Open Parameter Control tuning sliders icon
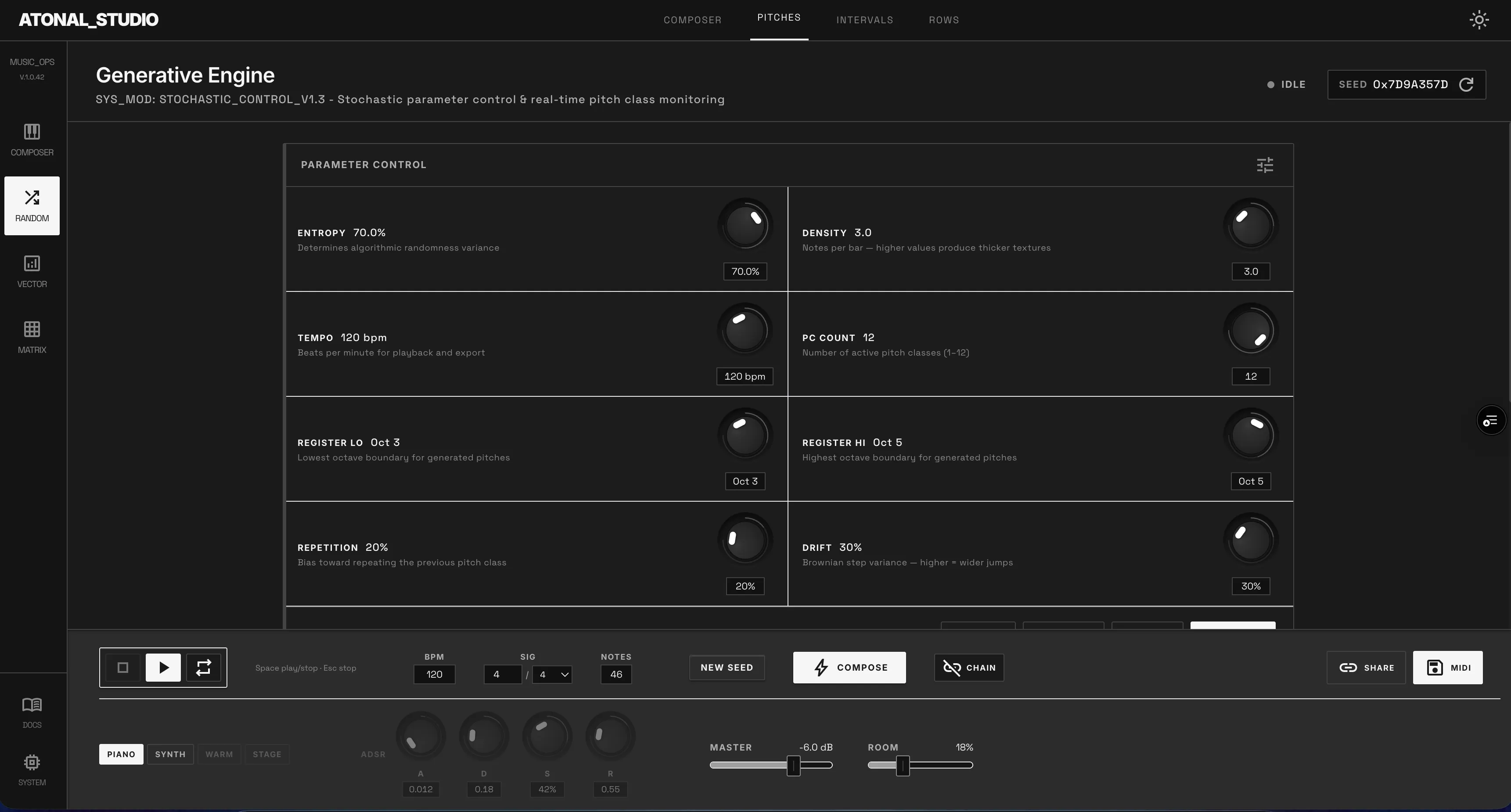Screen dimensions: 1511x812 coord(1265,165)
